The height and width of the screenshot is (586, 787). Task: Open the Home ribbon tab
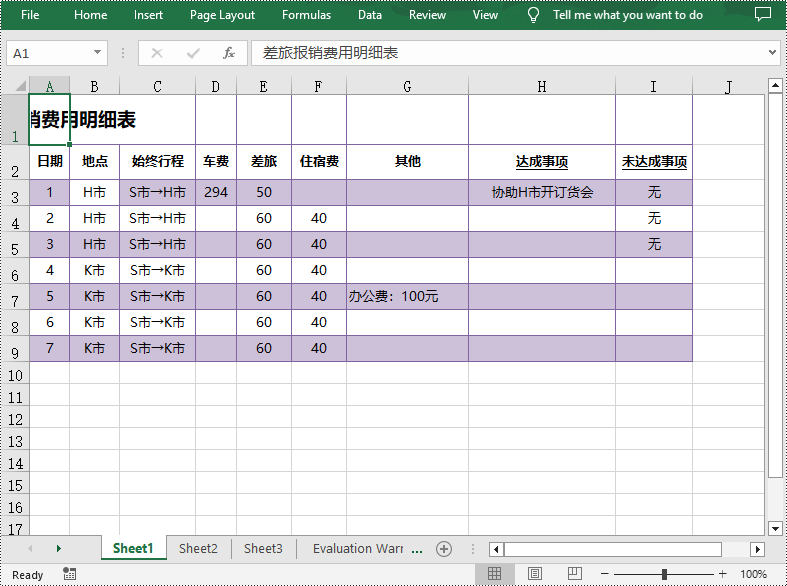[90, 15]
